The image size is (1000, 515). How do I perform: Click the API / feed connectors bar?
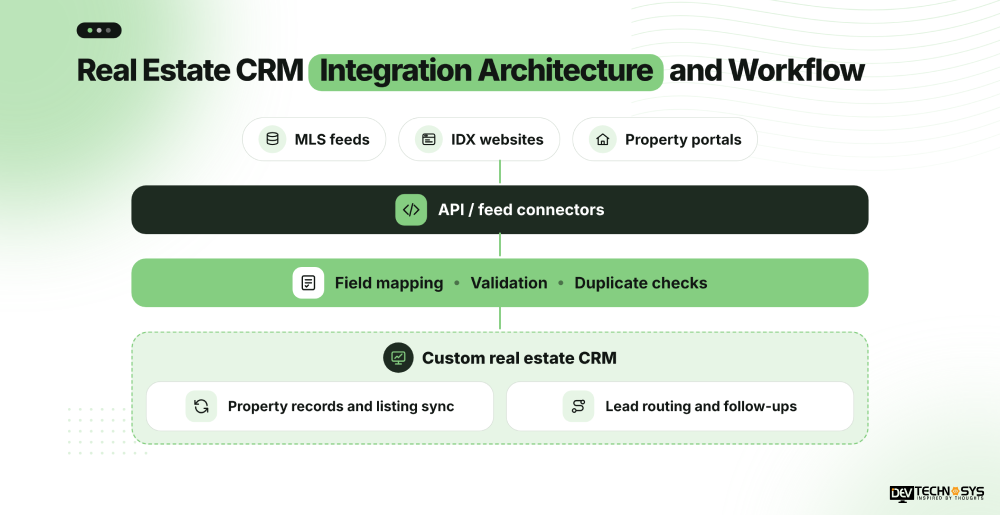[x=500, y=210]
